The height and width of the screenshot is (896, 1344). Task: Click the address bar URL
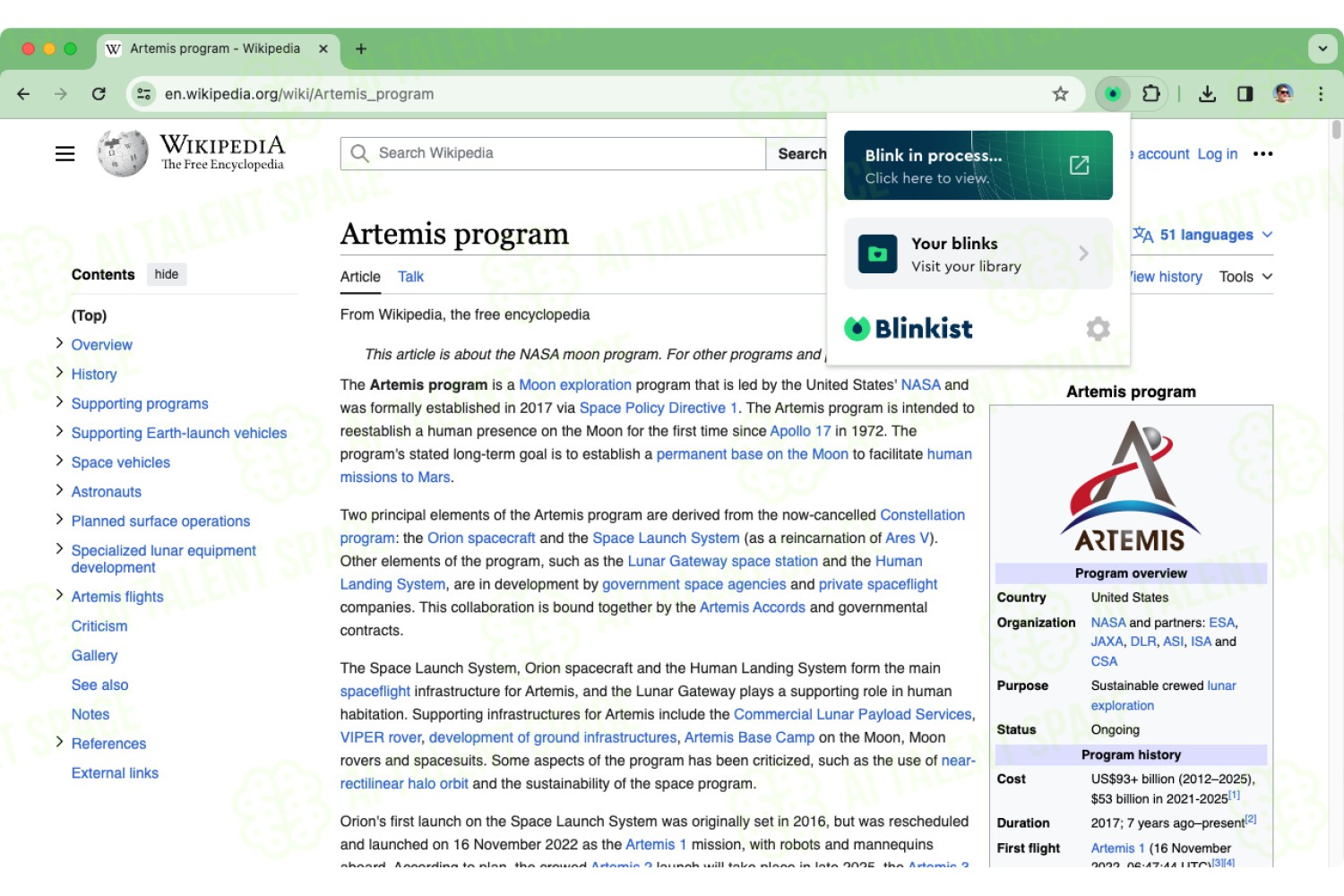(x=299, y=94)
